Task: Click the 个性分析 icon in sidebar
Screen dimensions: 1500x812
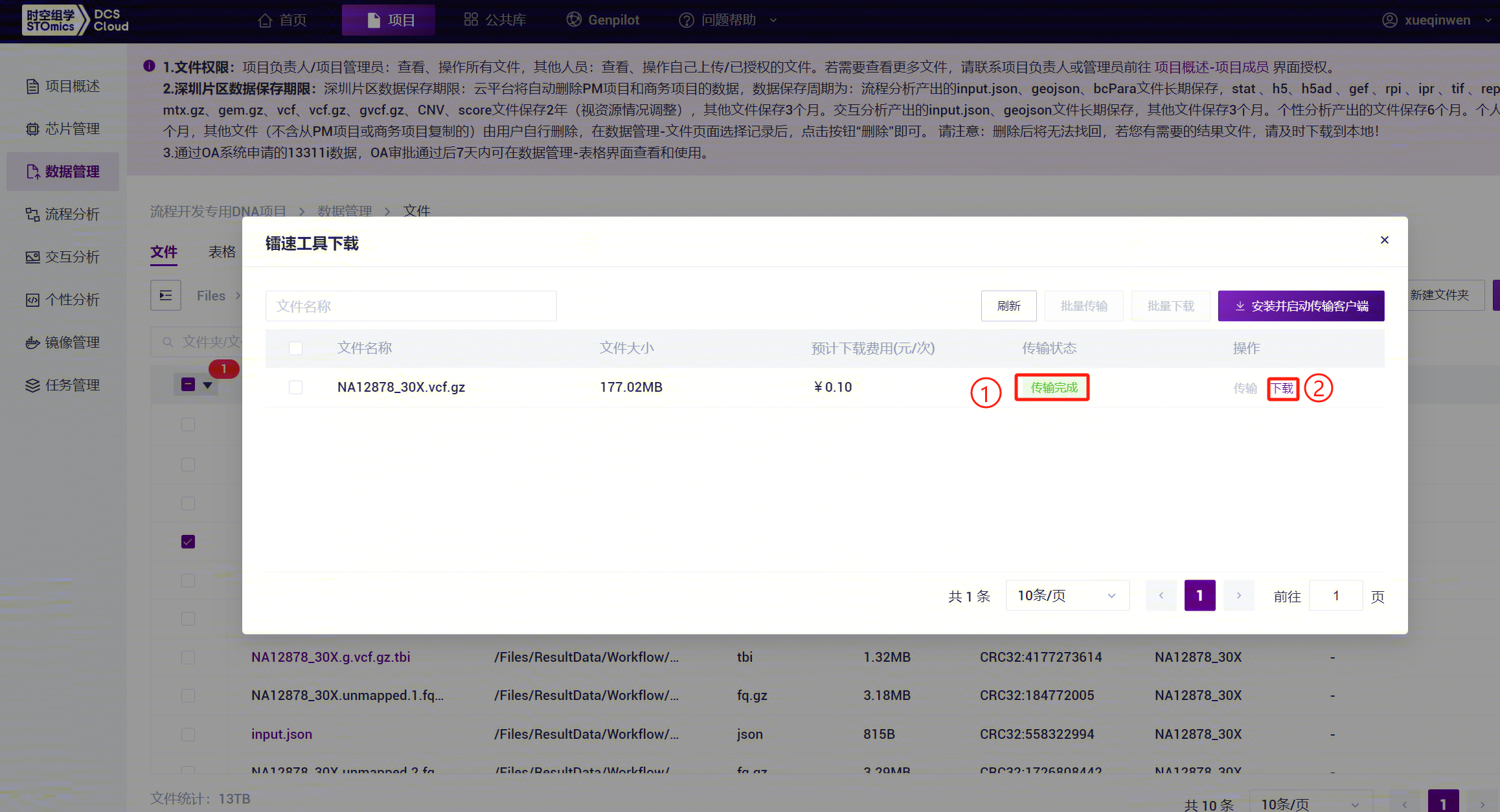Action: pyautogui.click(x=32, y=300)
